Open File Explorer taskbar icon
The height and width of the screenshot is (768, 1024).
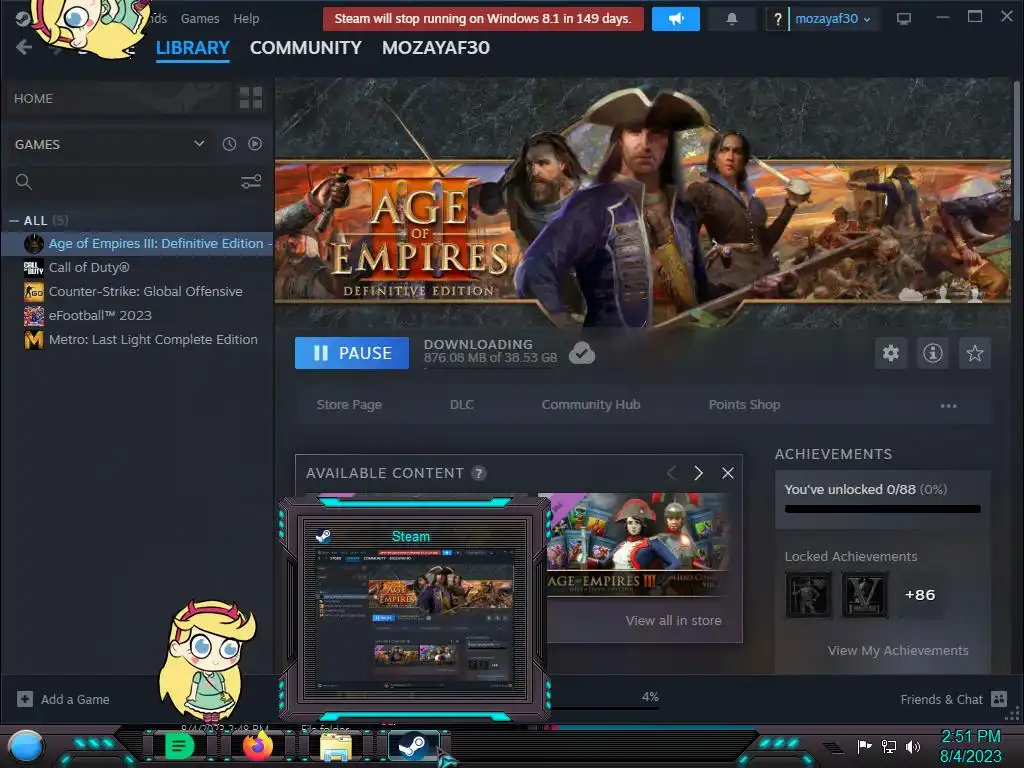click(336, 746)
